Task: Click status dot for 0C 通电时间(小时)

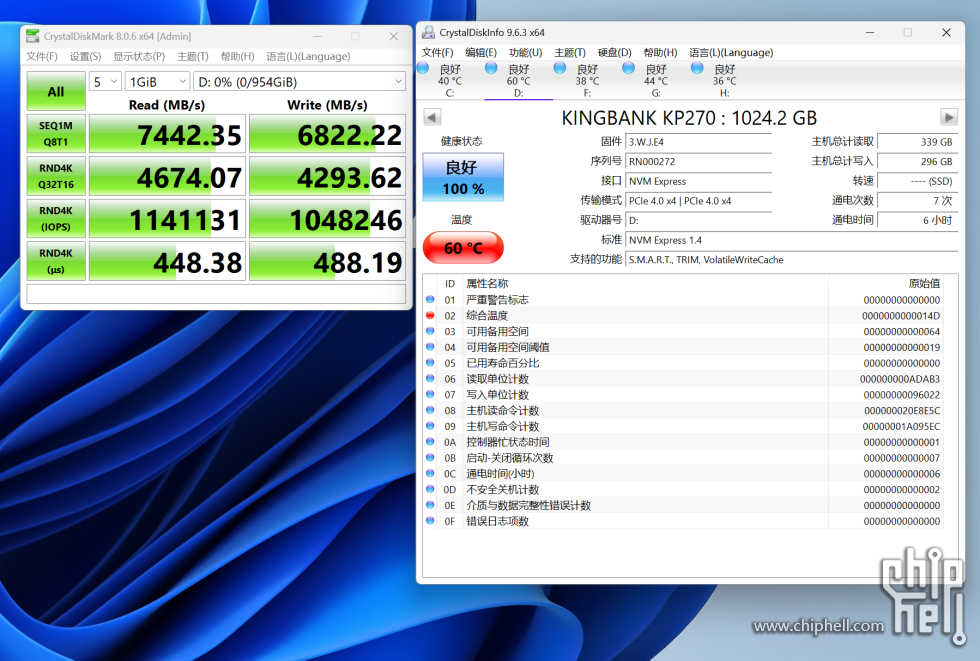Action: tap(430, 474)
